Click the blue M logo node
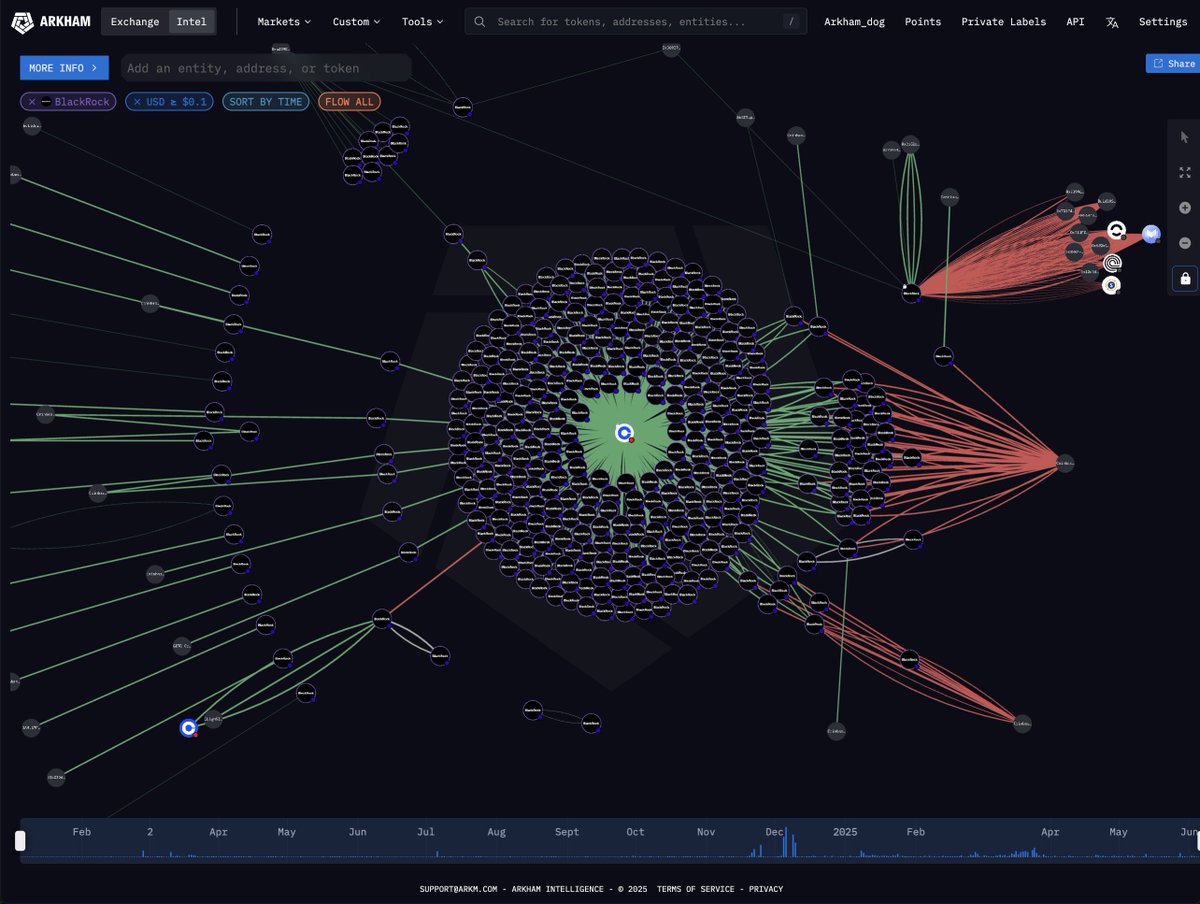The width and height of the screenshot is (1200, 904). coord(1151,234)
